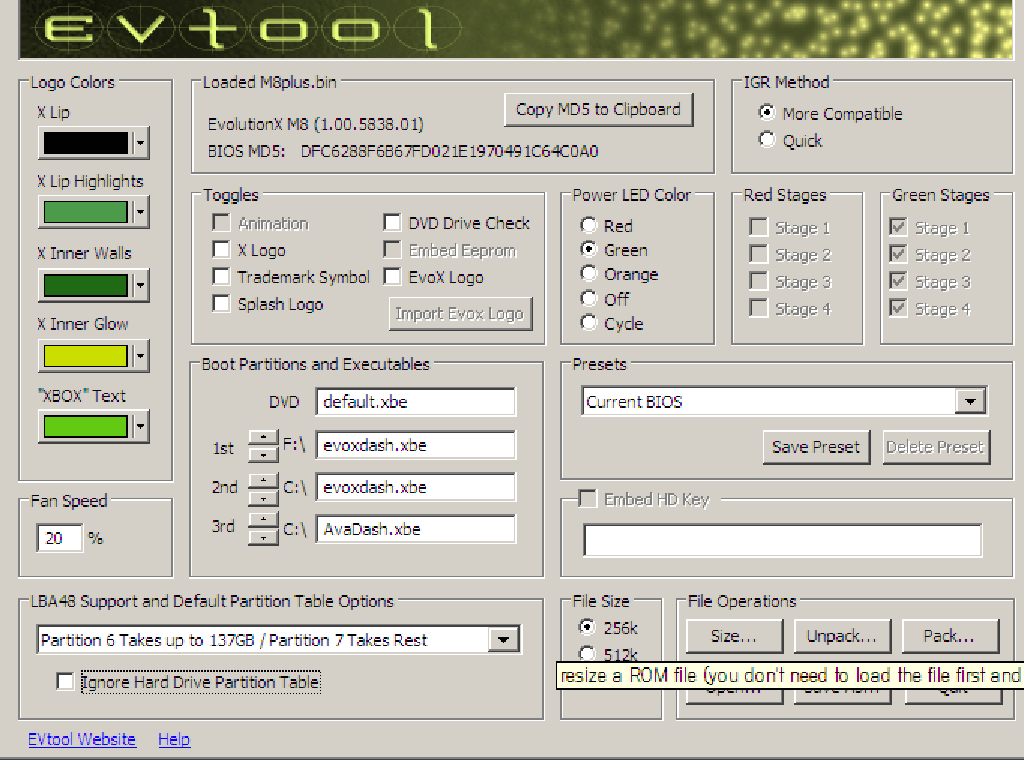Open the X Lip Highlights dropdown arrow
This screenshot has height=768, width=1024.
coord(140,212)
